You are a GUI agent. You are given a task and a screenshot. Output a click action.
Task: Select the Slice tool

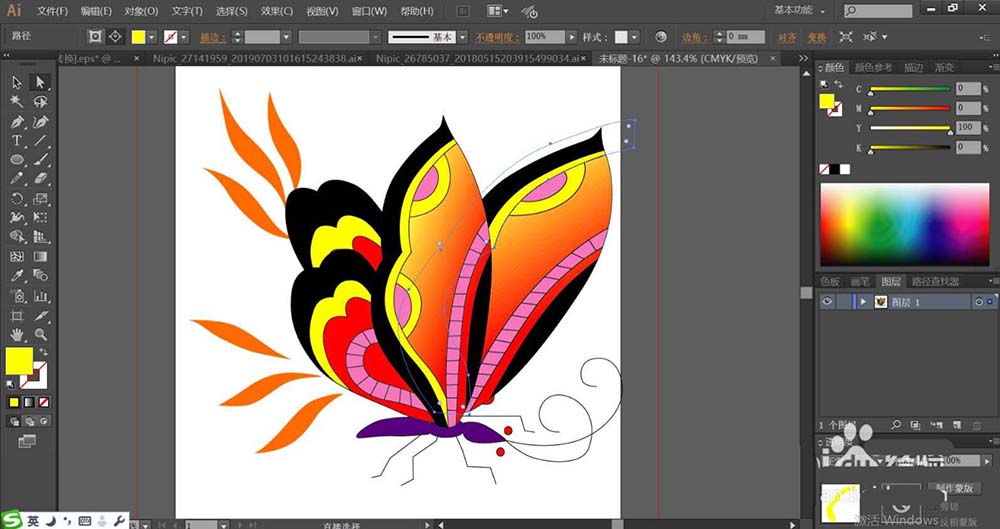coord(40,315)
